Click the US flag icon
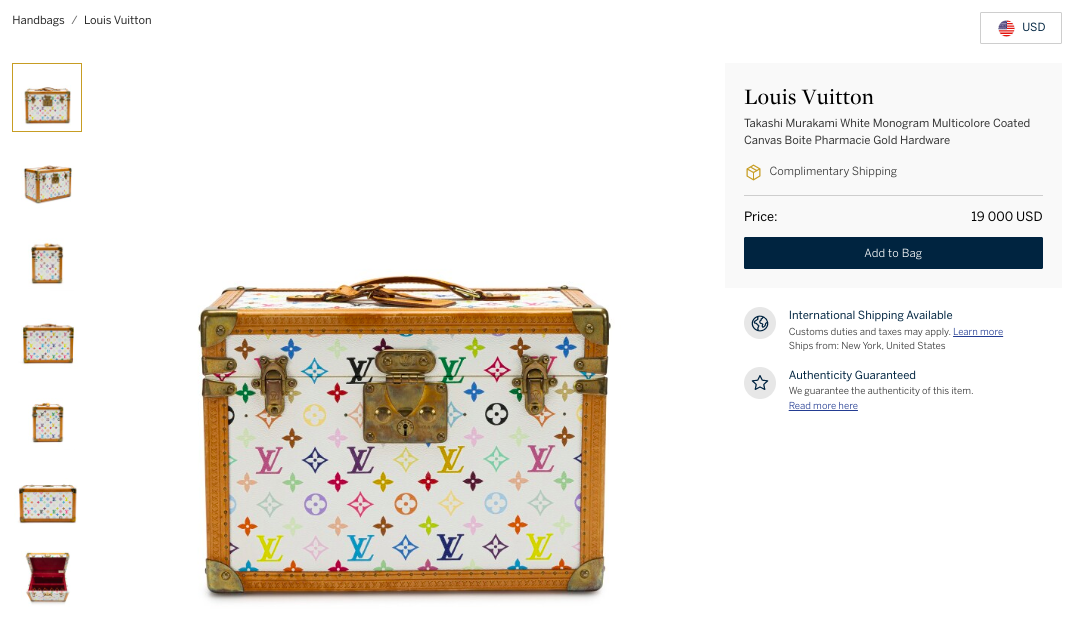The image size is (1079, 636). 1006,28
